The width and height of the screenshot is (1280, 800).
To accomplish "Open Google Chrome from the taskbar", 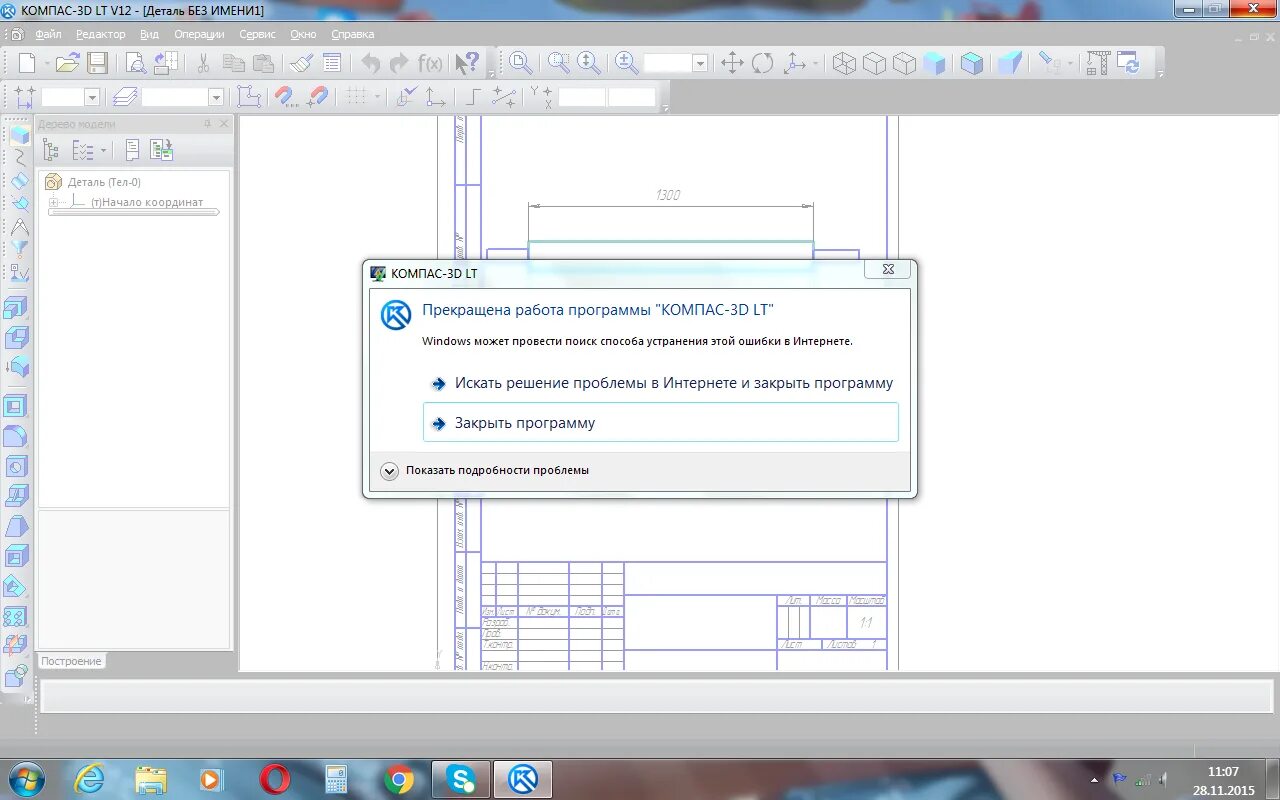I will coord(399,779).
